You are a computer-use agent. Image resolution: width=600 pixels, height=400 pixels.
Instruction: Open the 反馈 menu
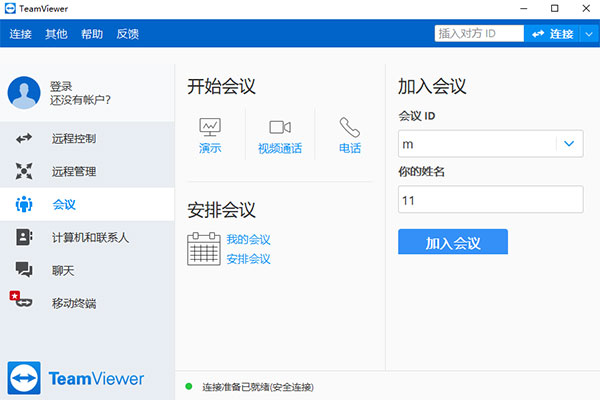coord(127,34)
